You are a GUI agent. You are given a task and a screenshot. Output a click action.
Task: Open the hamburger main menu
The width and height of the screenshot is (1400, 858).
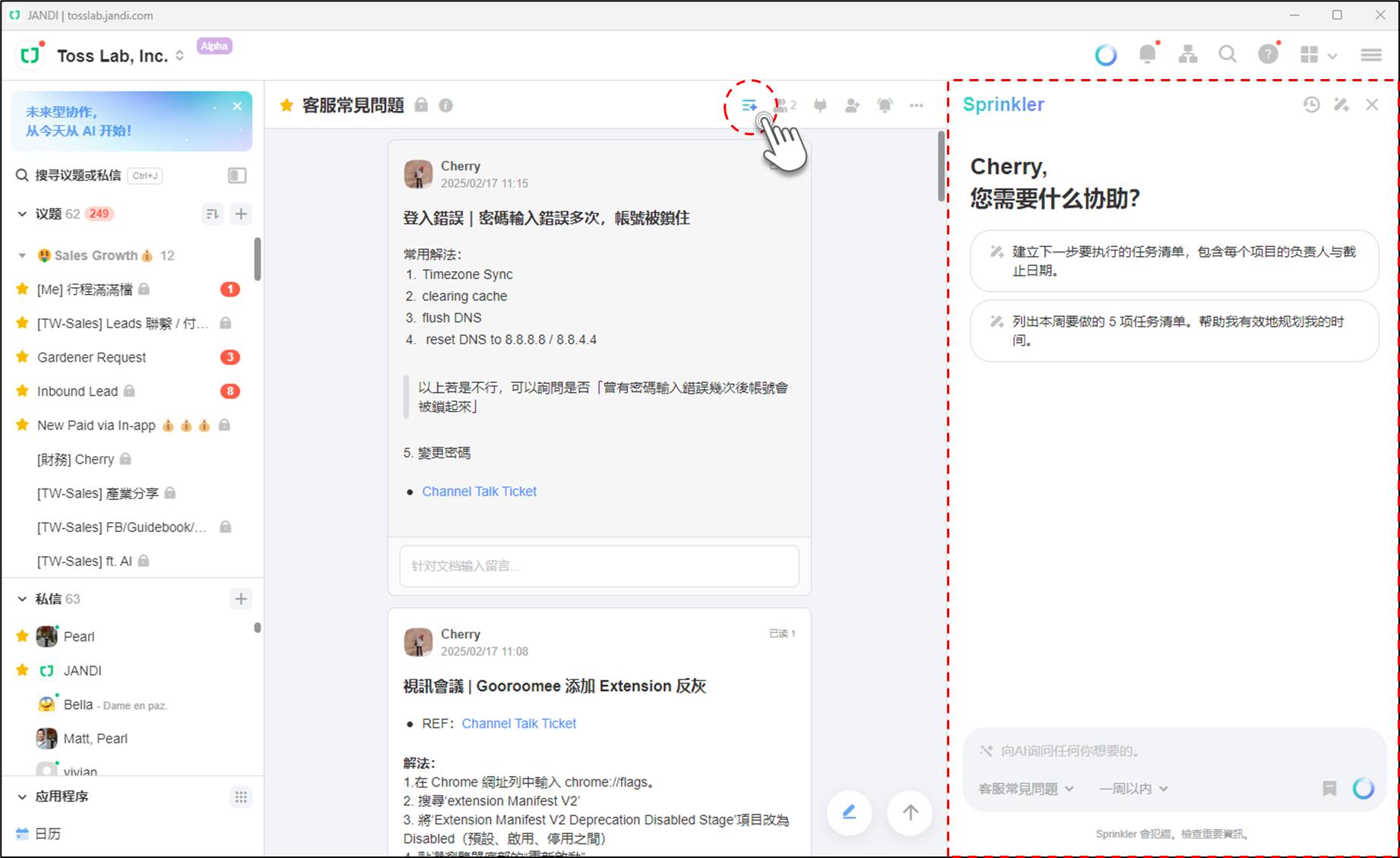1371,55
